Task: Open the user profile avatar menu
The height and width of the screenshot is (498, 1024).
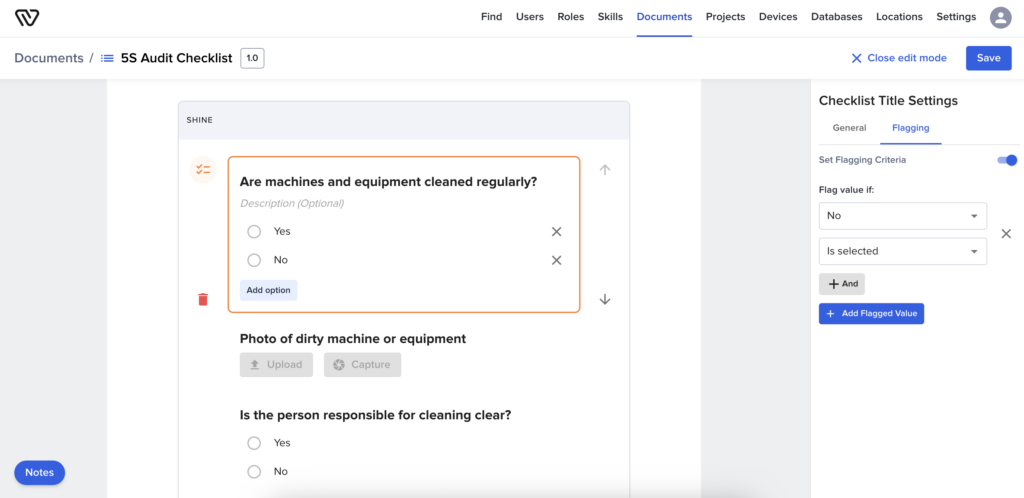Action: pos(1000,17)
